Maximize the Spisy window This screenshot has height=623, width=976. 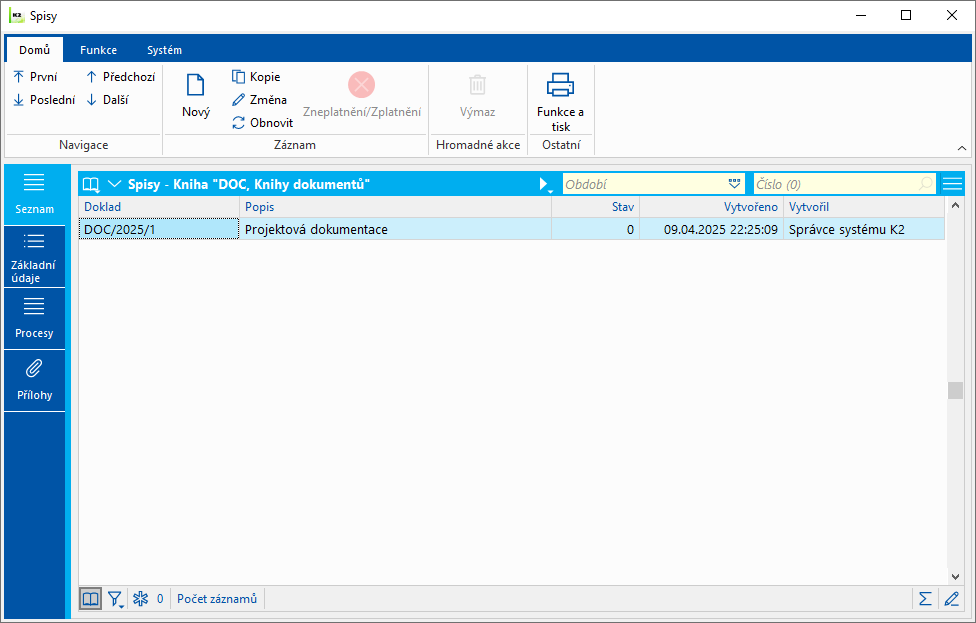click(906, 16)
